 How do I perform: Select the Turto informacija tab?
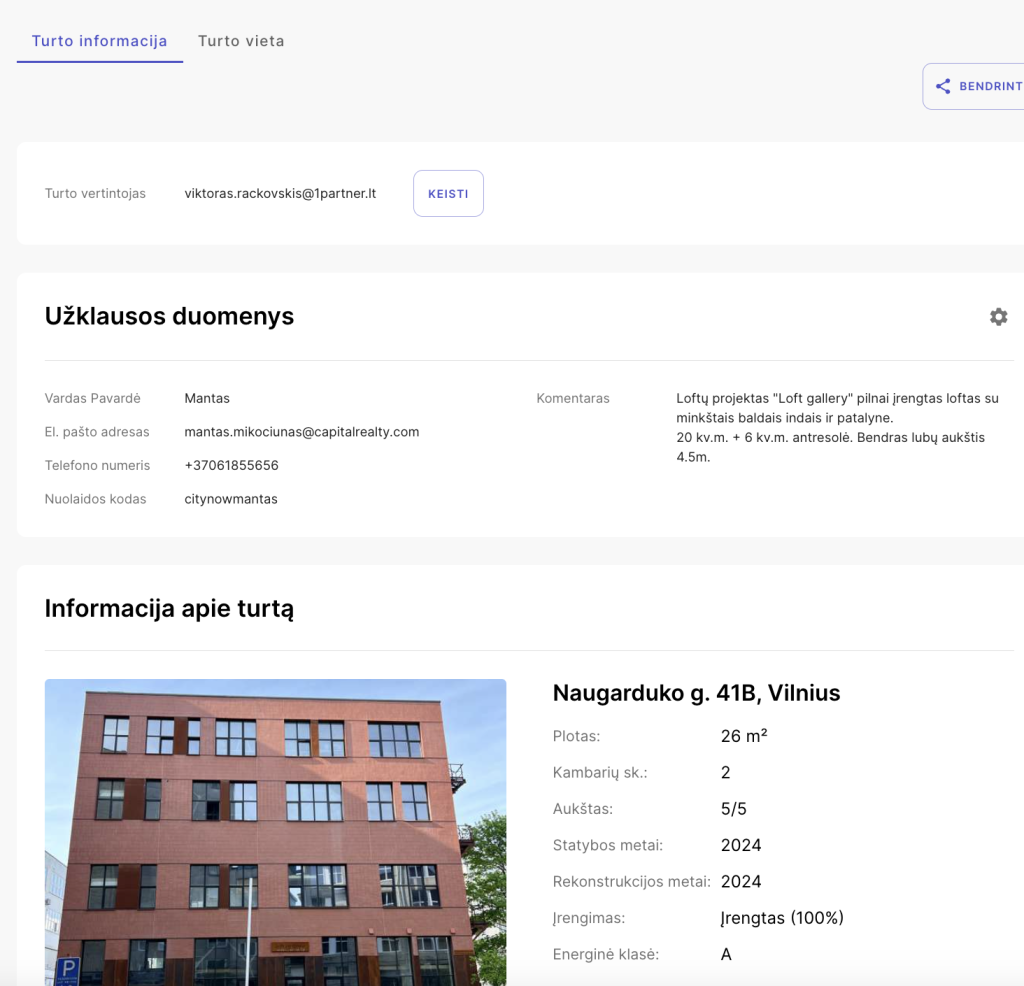99,41
